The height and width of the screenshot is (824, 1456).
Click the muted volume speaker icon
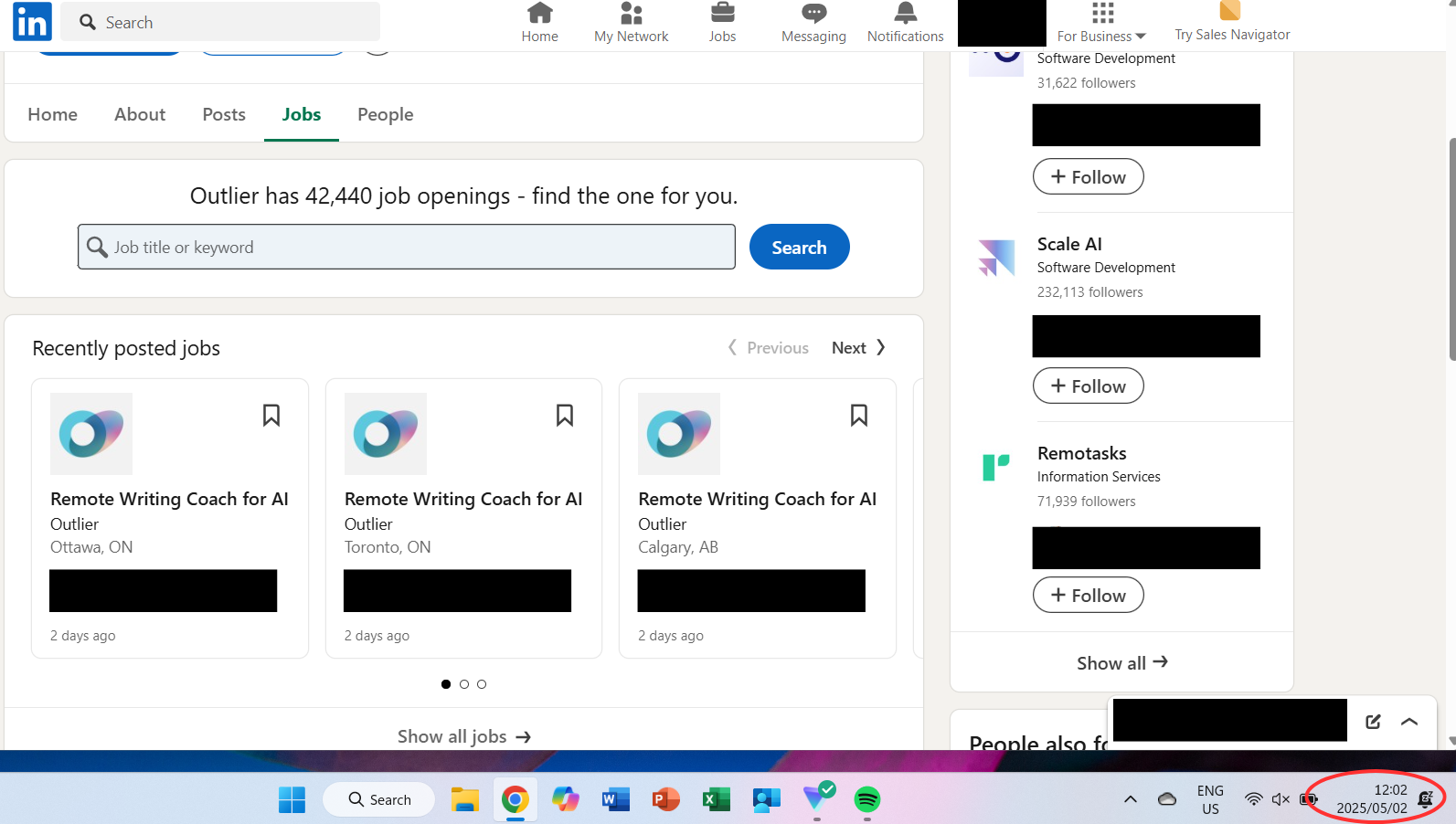tap(1281, 799)
